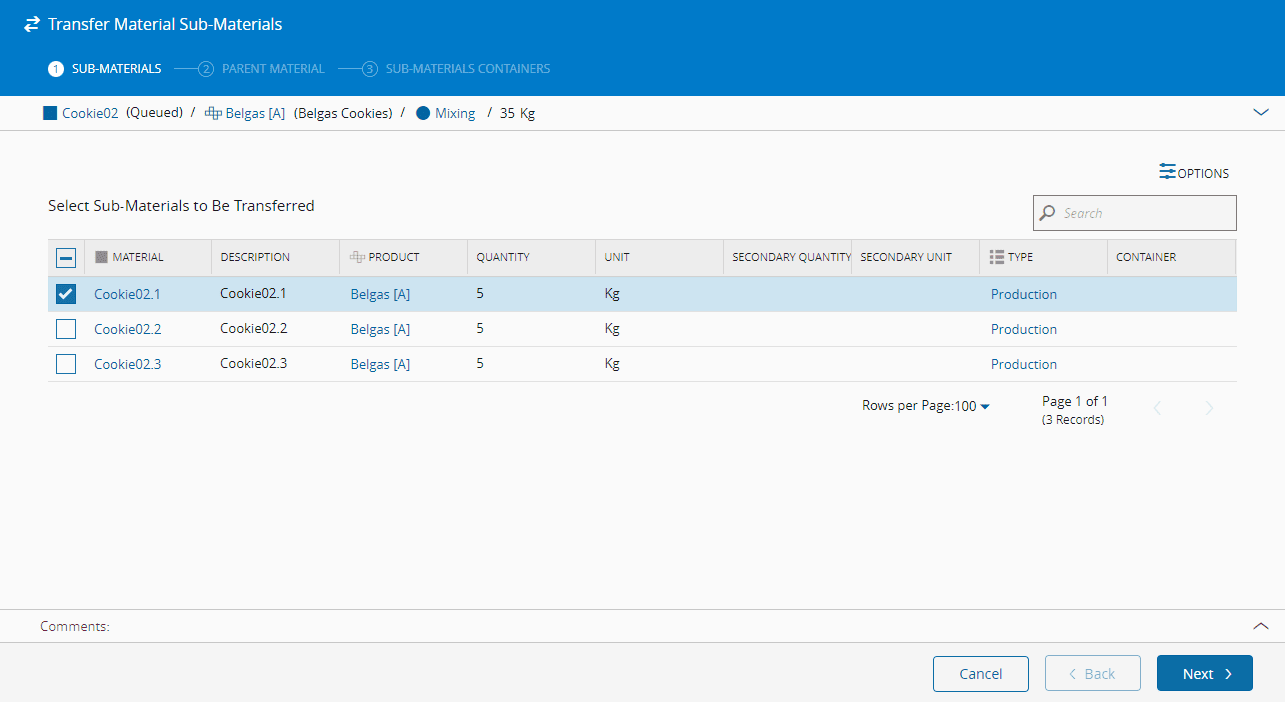1285x702 pixels.
Task: Open the Options sliders icon
Action: 1167,172
